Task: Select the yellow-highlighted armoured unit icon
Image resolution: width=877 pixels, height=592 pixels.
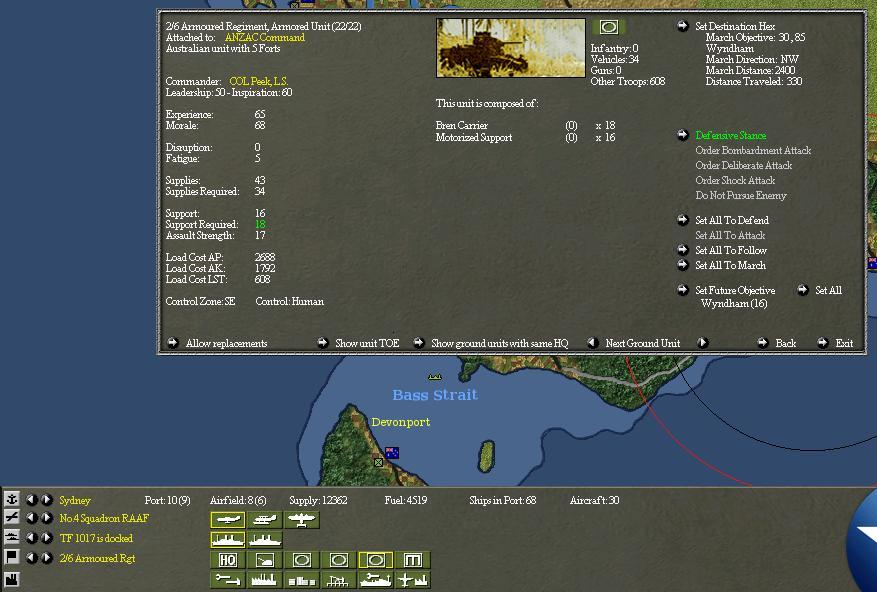Action: coord(375,560)
